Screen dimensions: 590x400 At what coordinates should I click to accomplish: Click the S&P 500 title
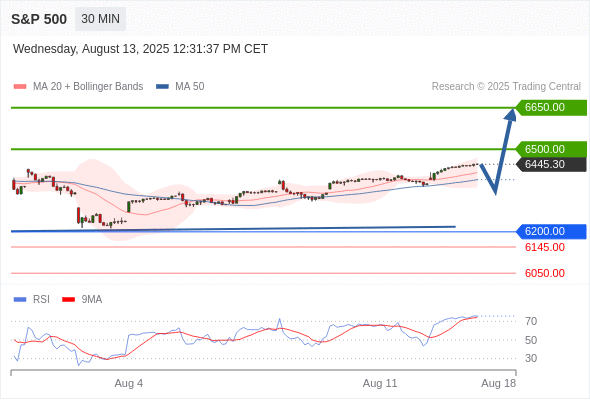pos(39,19)
